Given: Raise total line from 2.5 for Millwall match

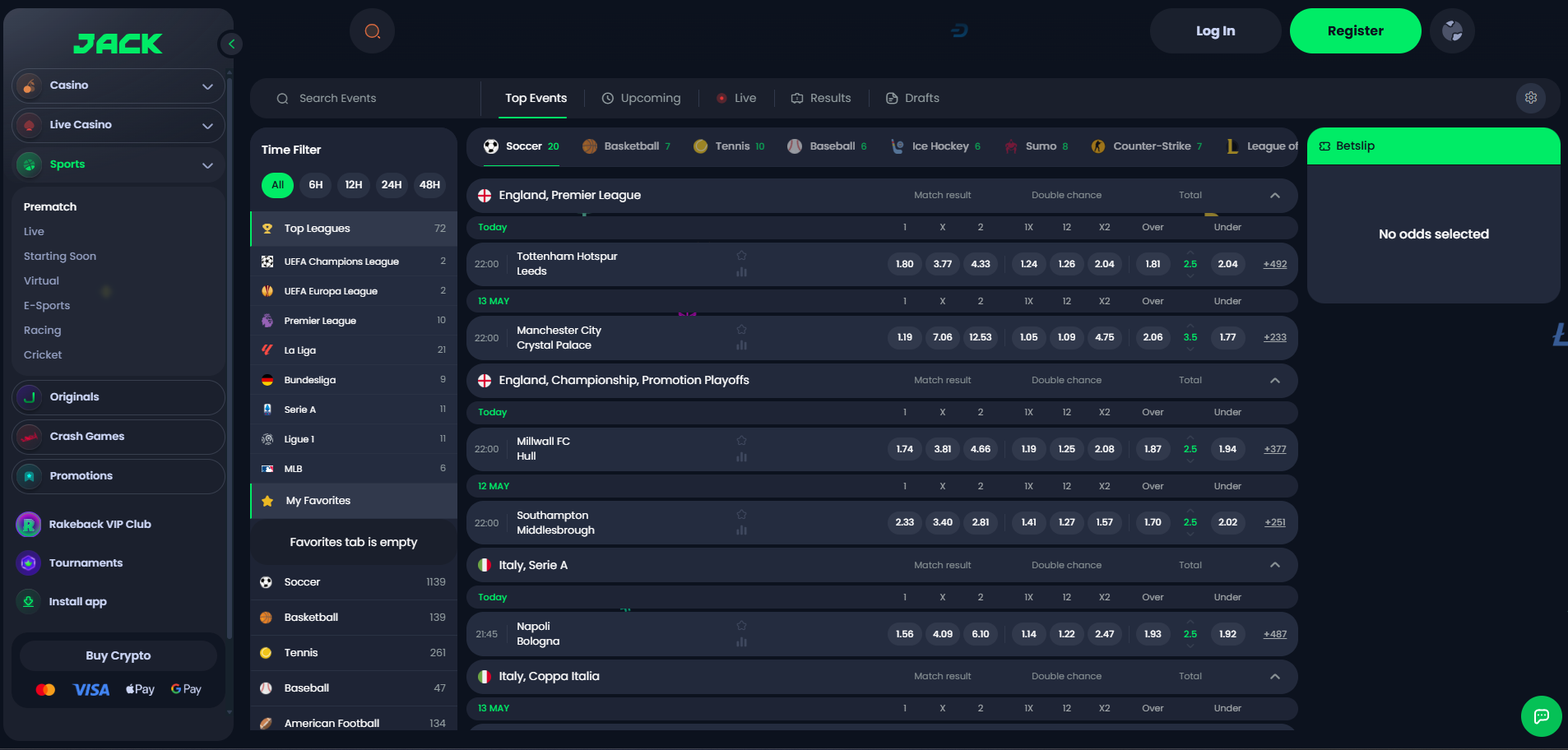Looking at the screenshot, I should click(1190, 437).
